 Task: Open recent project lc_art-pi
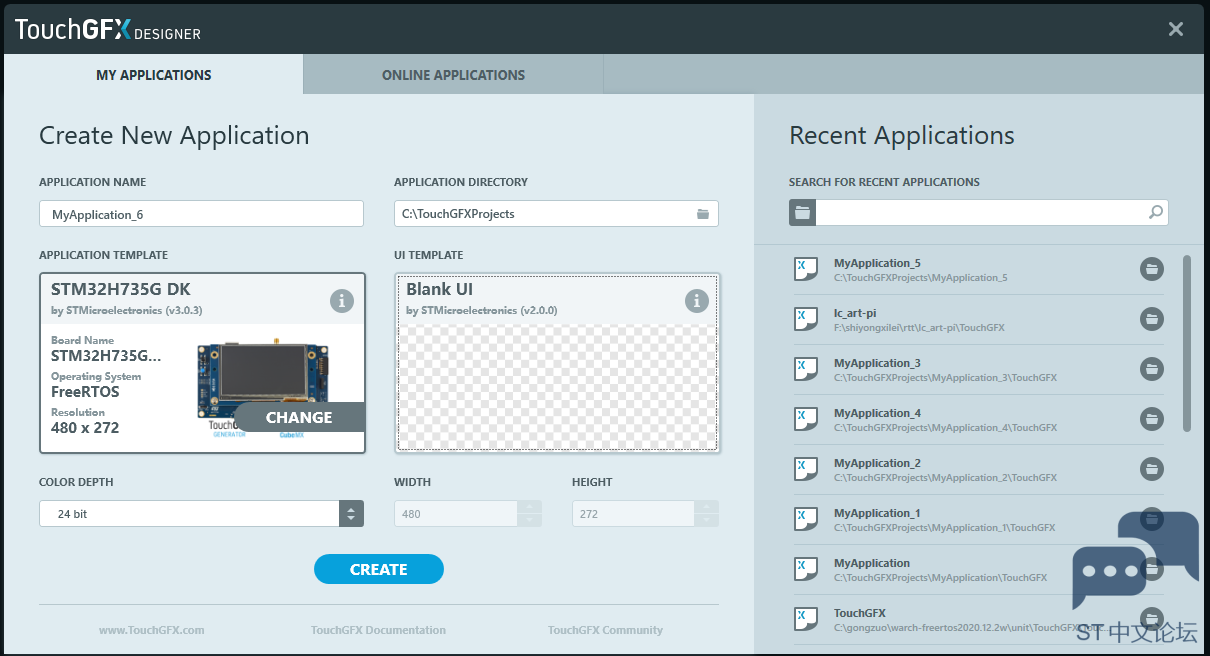click(x=978, y=319)
